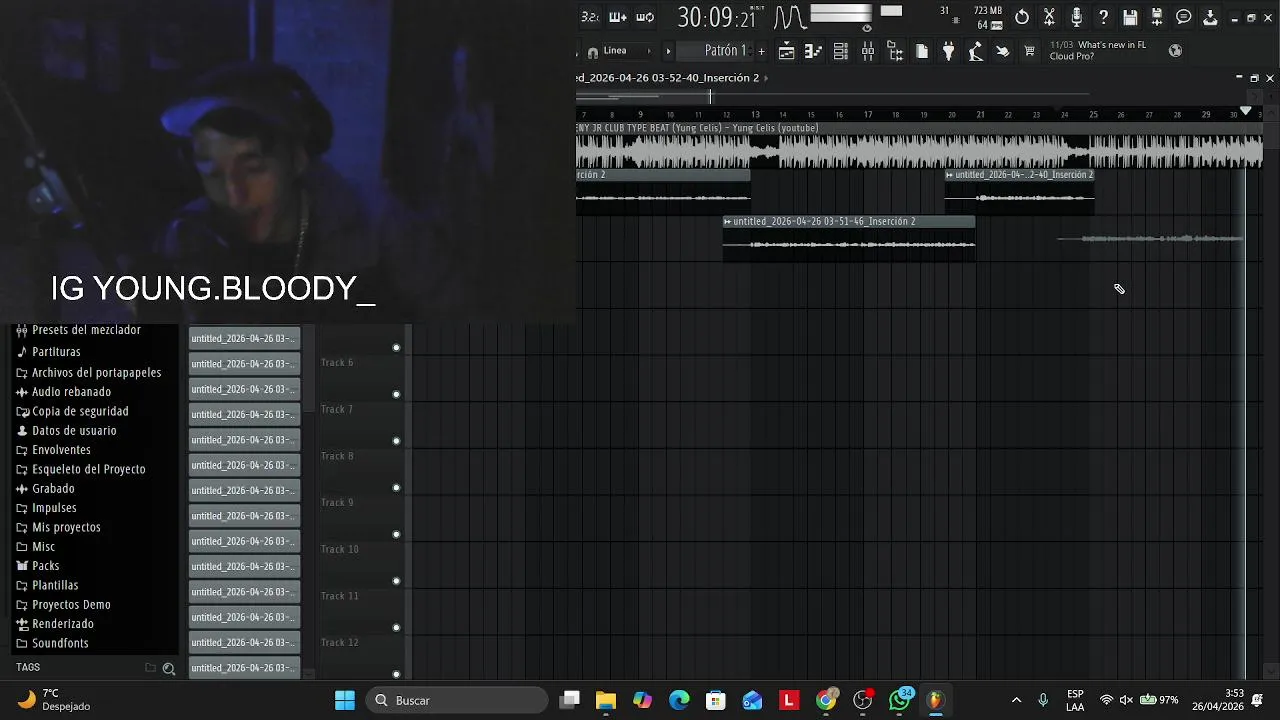Mute Track 9 with its dot
Viewport: 1280px width, 720px height.
[396, 534]
